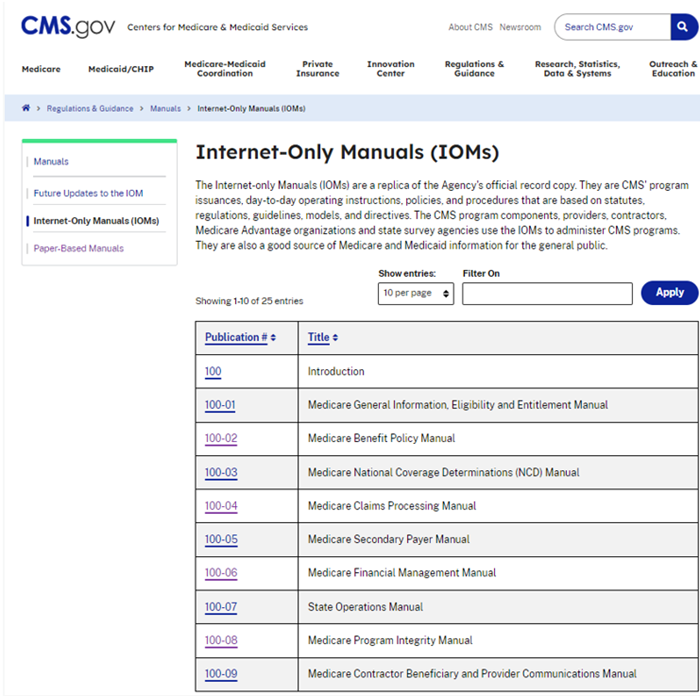
Task: Click the Search CMS.gov field
Action: point(612,27)
